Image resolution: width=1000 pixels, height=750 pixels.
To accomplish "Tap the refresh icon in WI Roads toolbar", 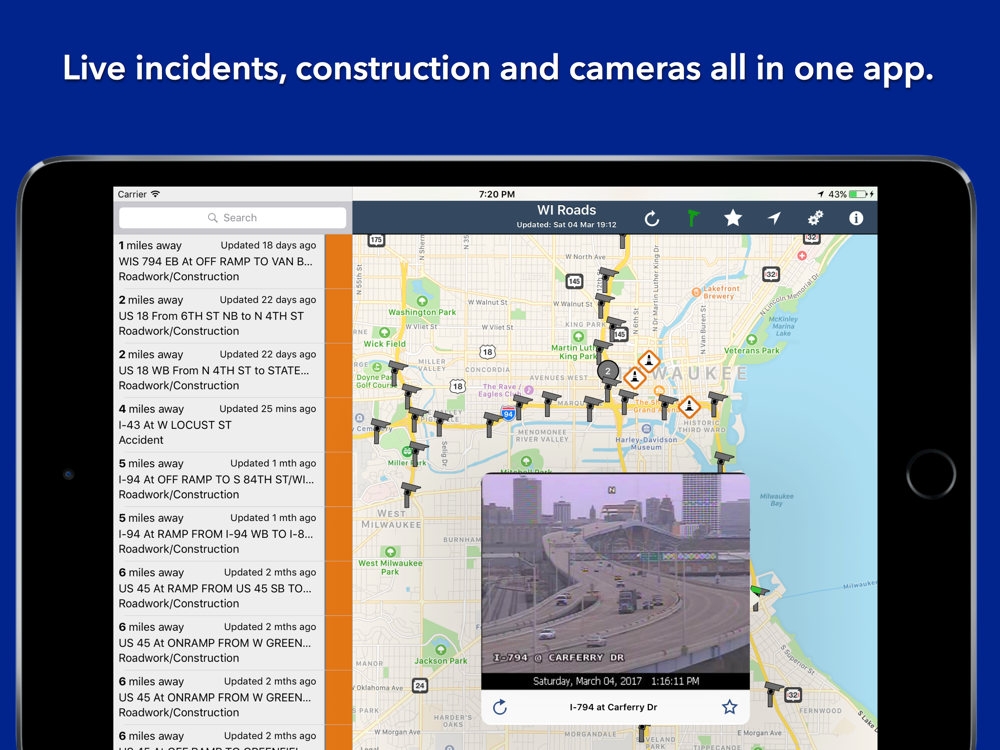I will pyautogui.click(x=652, y=218).
